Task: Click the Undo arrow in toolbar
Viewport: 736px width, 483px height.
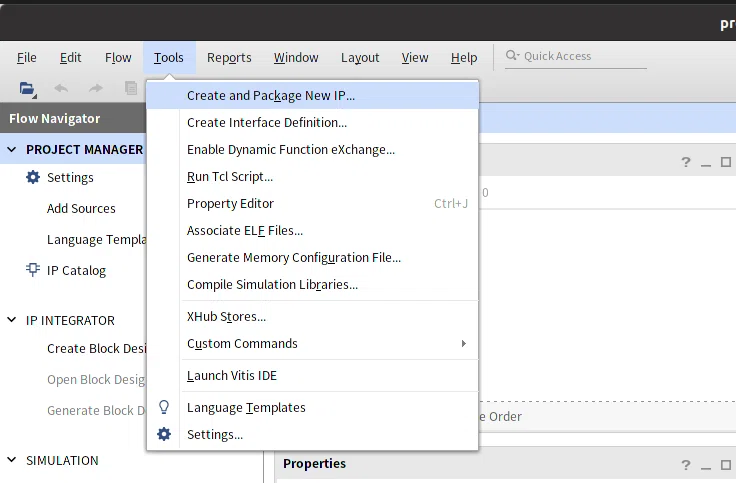Action: tap(61, 88)
